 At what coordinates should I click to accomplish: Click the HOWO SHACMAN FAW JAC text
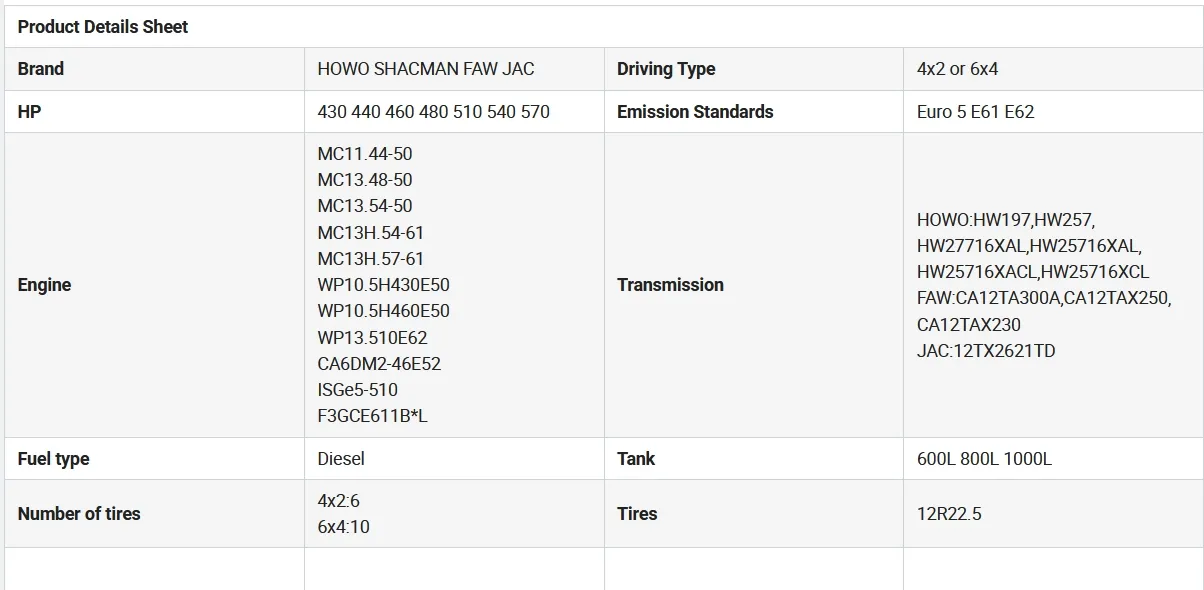425,69
